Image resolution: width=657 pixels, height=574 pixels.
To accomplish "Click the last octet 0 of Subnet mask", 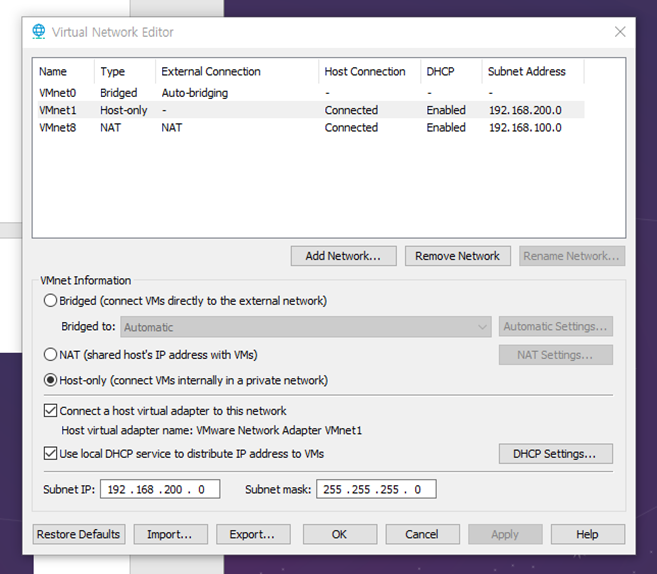I will click(417, 489).
